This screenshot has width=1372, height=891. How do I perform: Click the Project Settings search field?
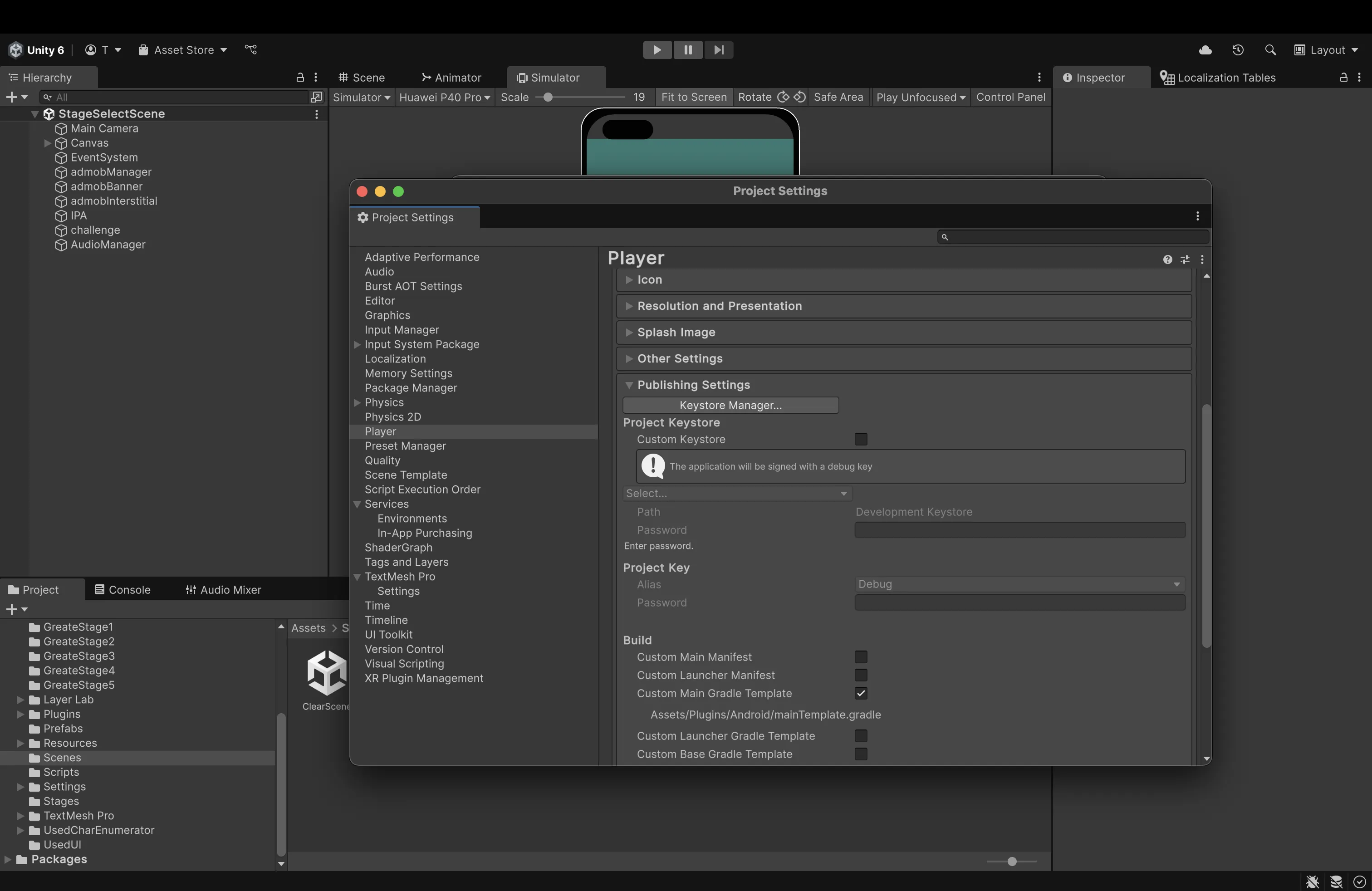1071,237
